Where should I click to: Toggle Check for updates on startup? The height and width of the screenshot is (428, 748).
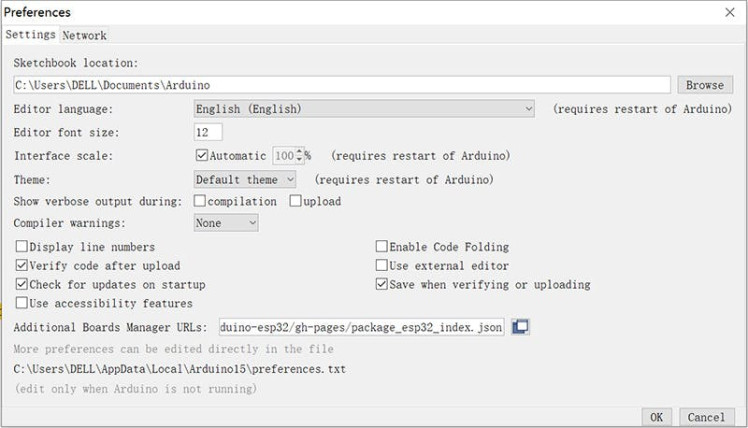[22, 285]
